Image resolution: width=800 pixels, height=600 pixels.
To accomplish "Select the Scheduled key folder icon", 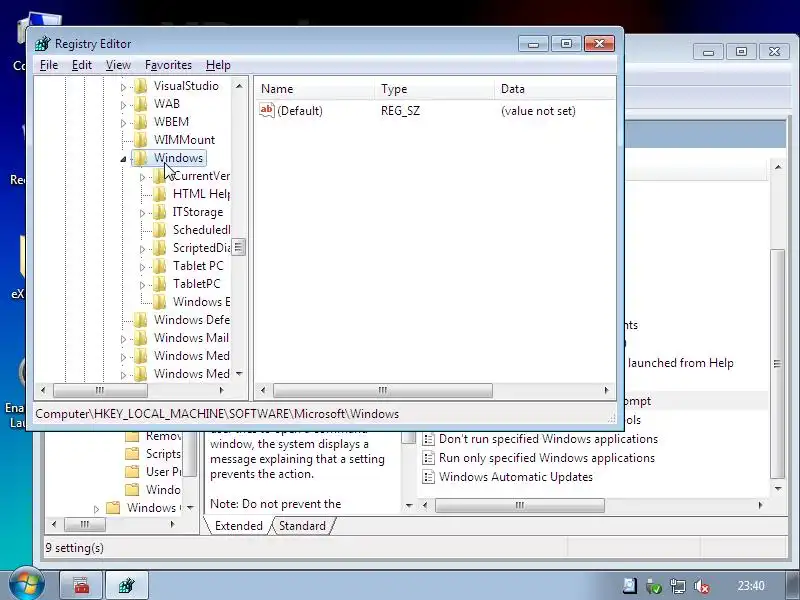I will click(160, 230).
